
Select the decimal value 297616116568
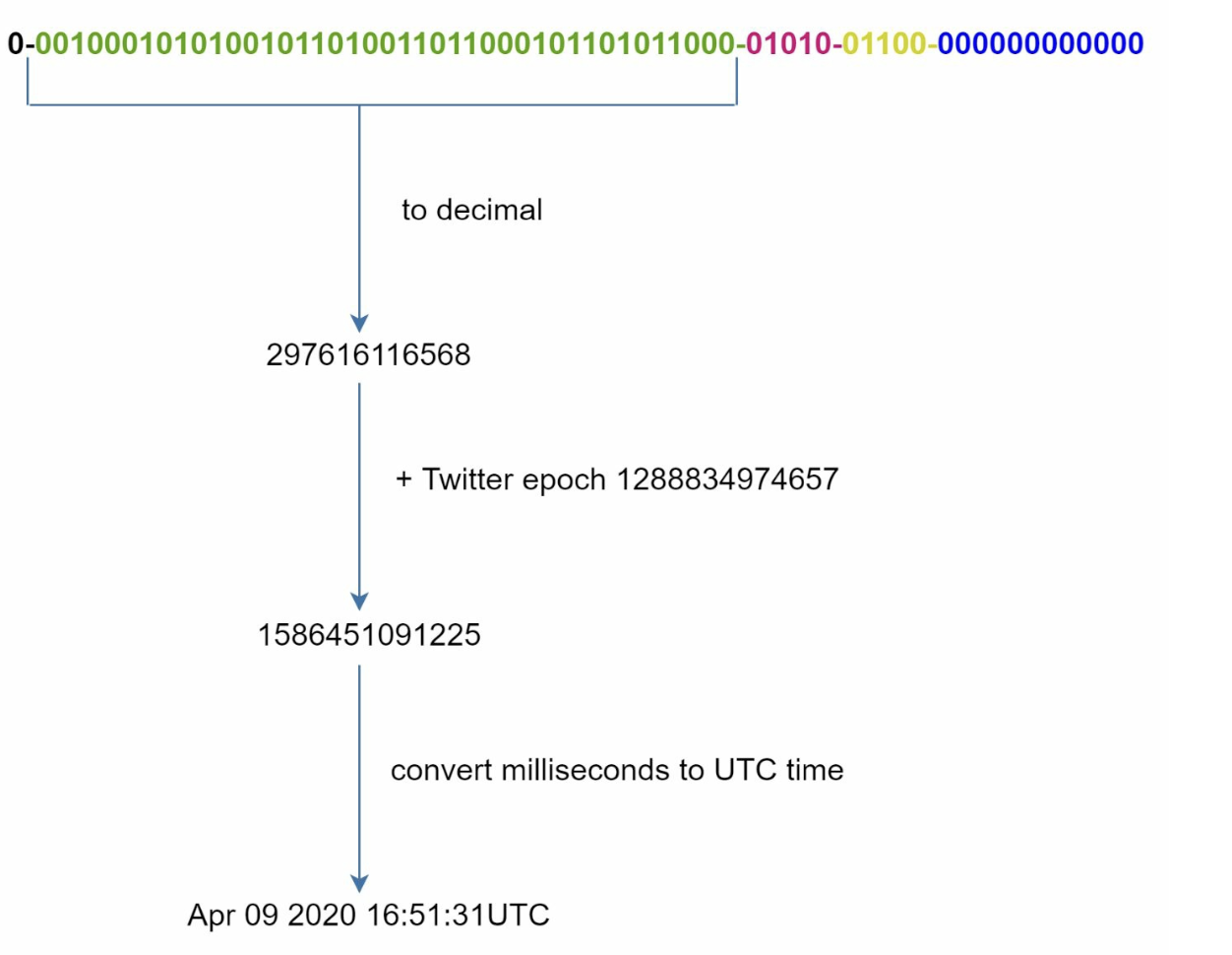[x=368, y=354]
